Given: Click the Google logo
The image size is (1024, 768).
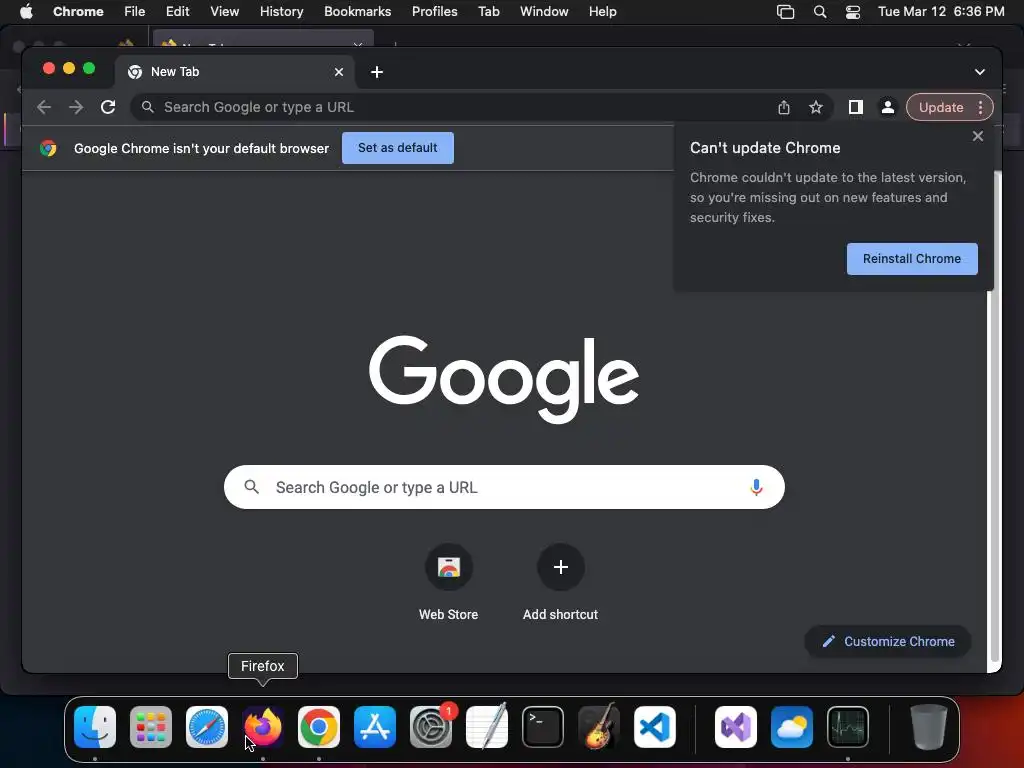Looking at the screenshot, I should coord(504,379).
